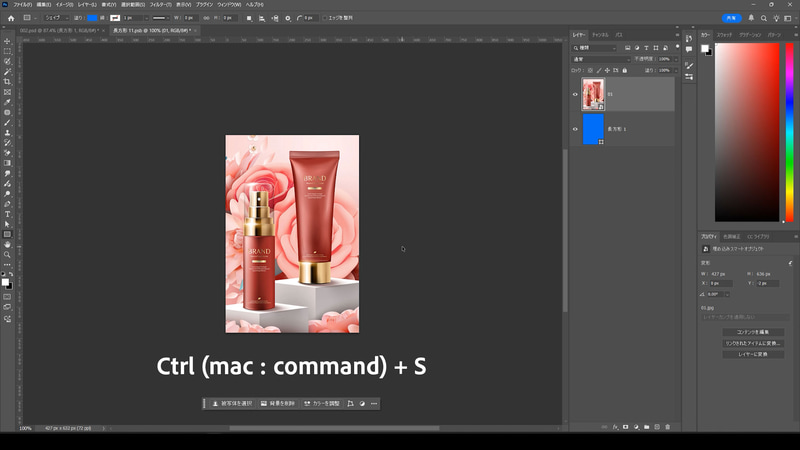Open the blend mode dropdown

click(x=601, y=59)
